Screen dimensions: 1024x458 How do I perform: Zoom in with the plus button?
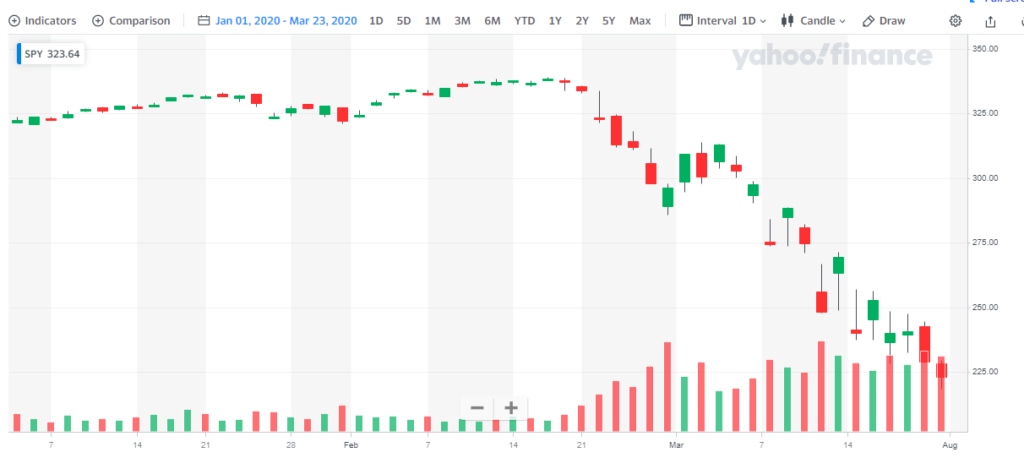click(x=511, y=408)
